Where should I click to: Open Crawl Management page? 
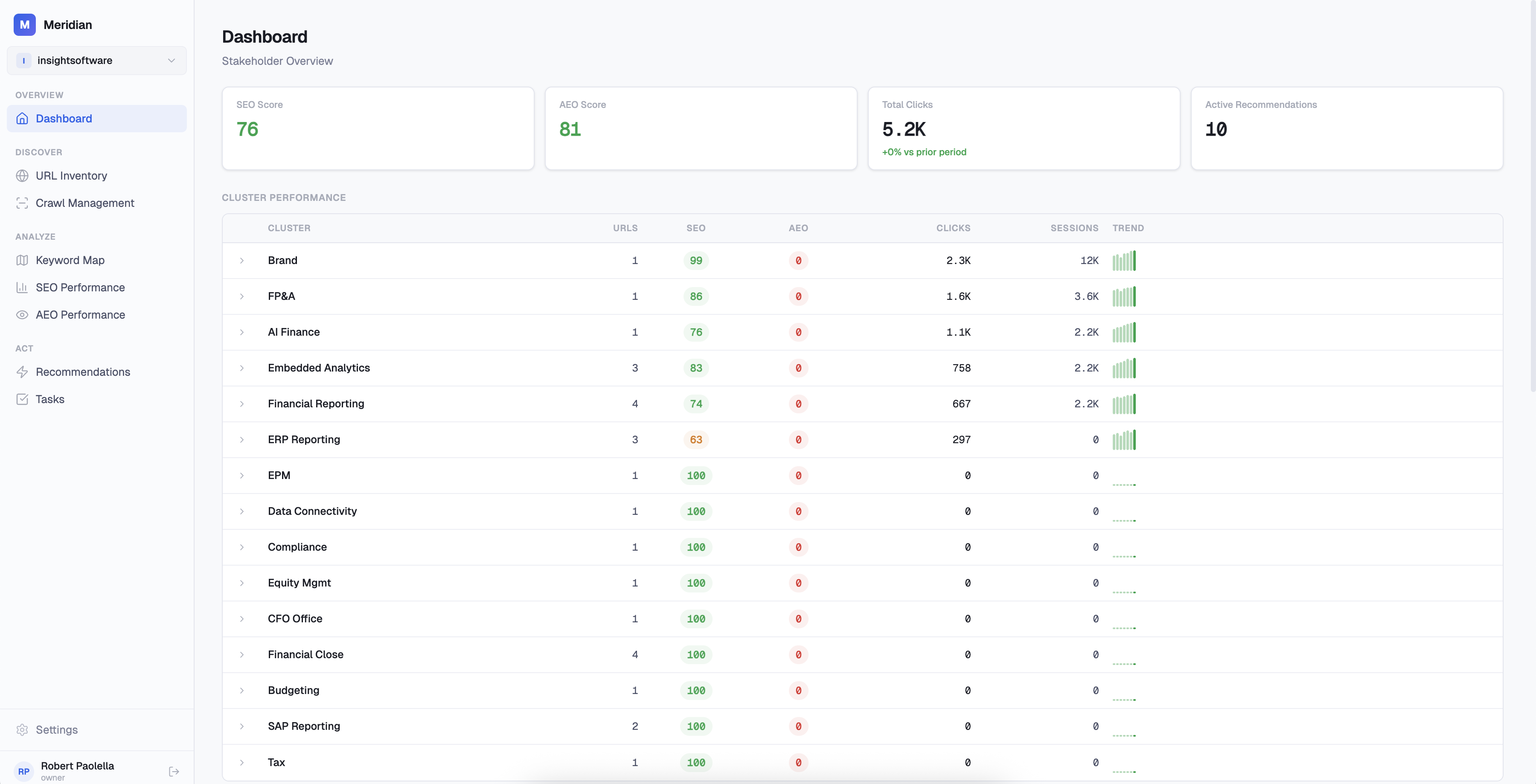[x=96, y=203]
